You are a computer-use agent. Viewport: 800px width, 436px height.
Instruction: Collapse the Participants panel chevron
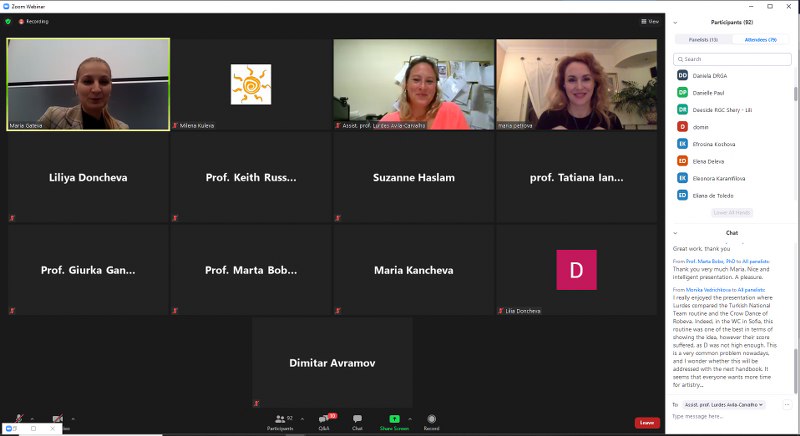675,22
